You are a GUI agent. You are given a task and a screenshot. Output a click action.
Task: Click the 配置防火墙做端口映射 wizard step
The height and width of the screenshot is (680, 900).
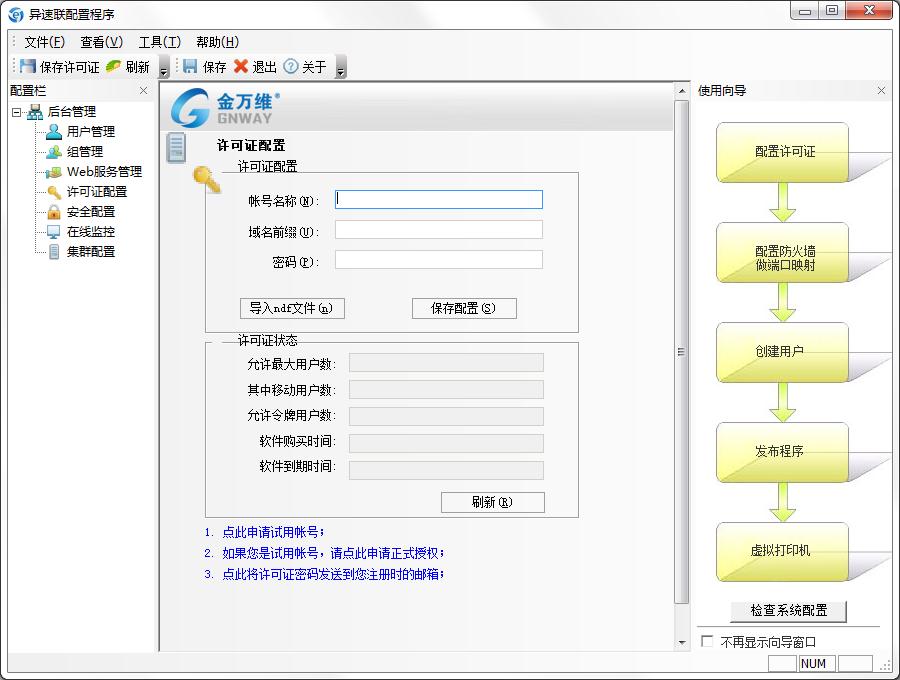[782, 252]
